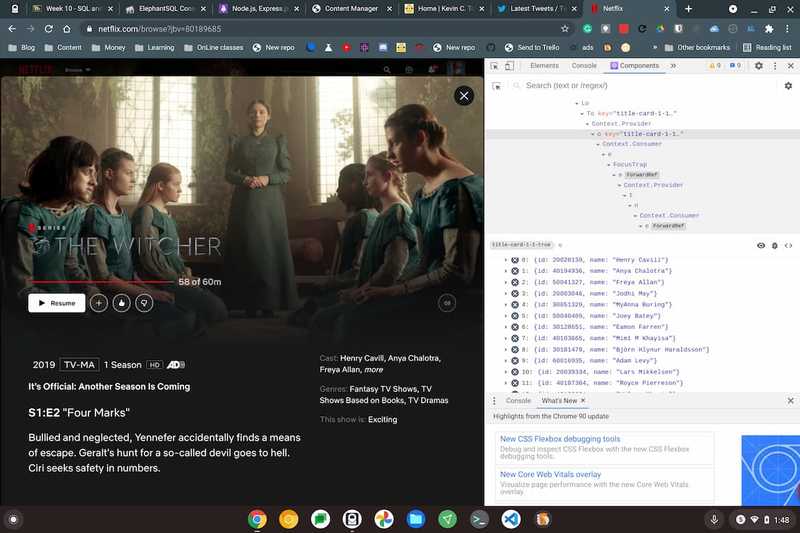The image size is (800, 533).
Task: Switch to Console tab in DevTools
Action: pyautogui.click(x=584, y=66)
